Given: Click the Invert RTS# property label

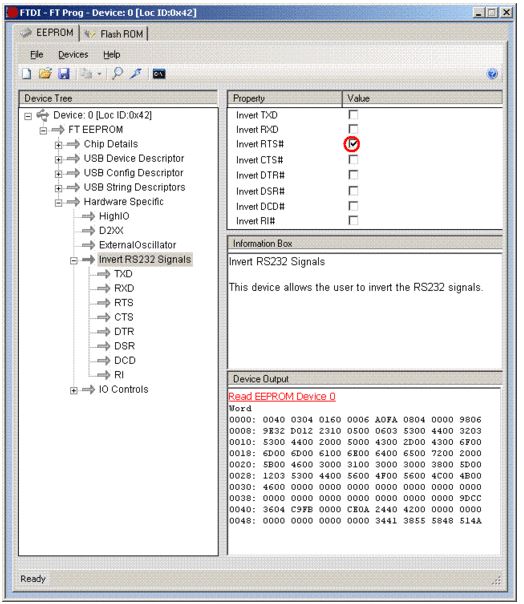Looking at the screenshot, I should (x=260, y=144).
